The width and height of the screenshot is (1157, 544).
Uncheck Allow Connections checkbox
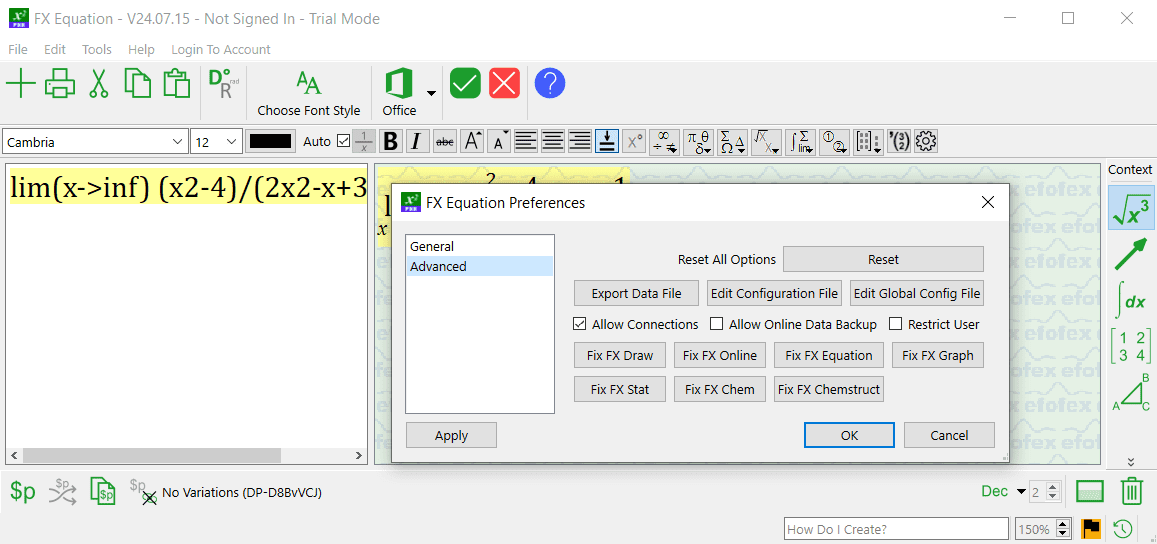579,324
